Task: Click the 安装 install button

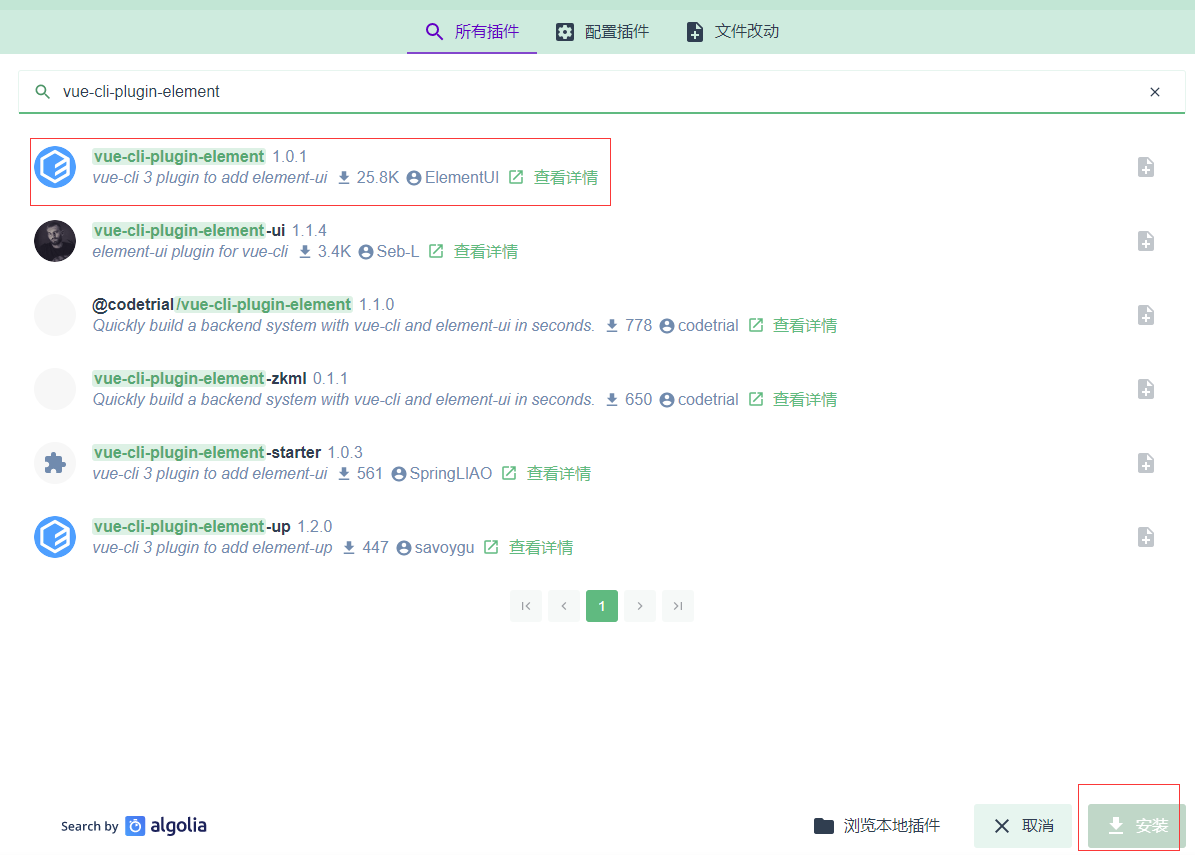Action: (x=1137, y=826)
